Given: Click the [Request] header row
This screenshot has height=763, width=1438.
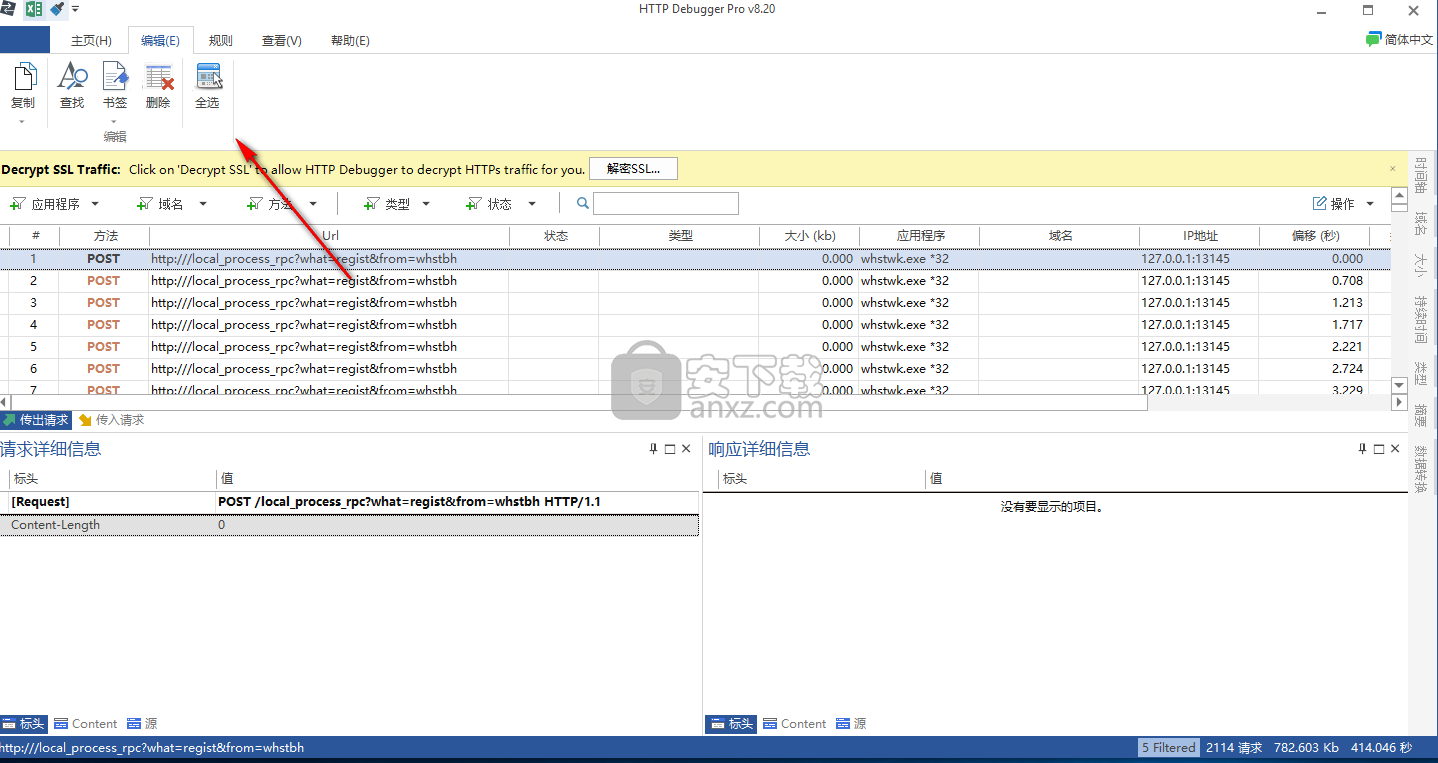Looking at the screenshot, I should pos(349,502).
